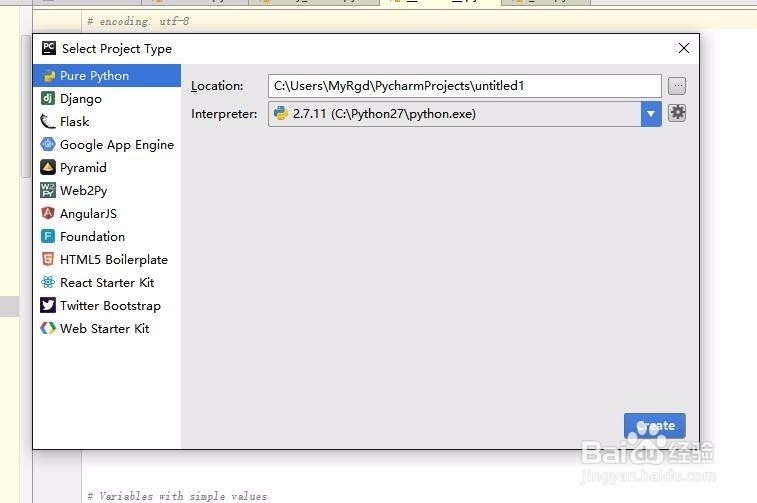Select Web Starter Kit project type
This screenshot has width=757, height=503.
(107, 329)
